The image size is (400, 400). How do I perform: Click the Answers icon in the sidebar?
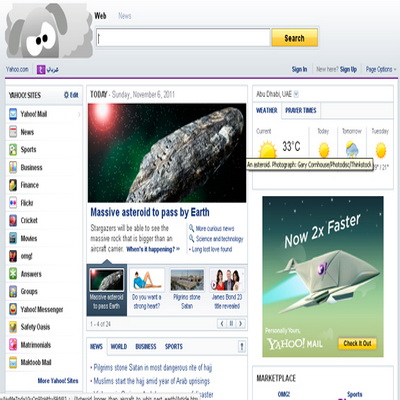pyautogui.click(x=13, y=274)
